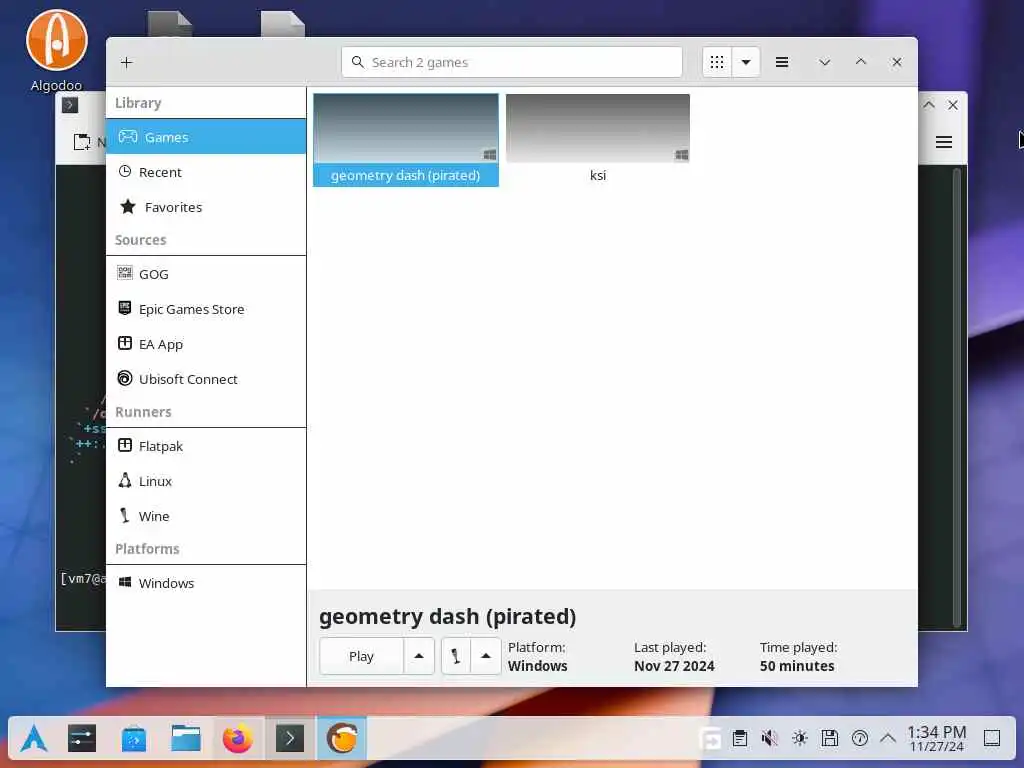Click the GOG logo icon
This screenshot has width=1024, height=768.
tap(125, 273)
